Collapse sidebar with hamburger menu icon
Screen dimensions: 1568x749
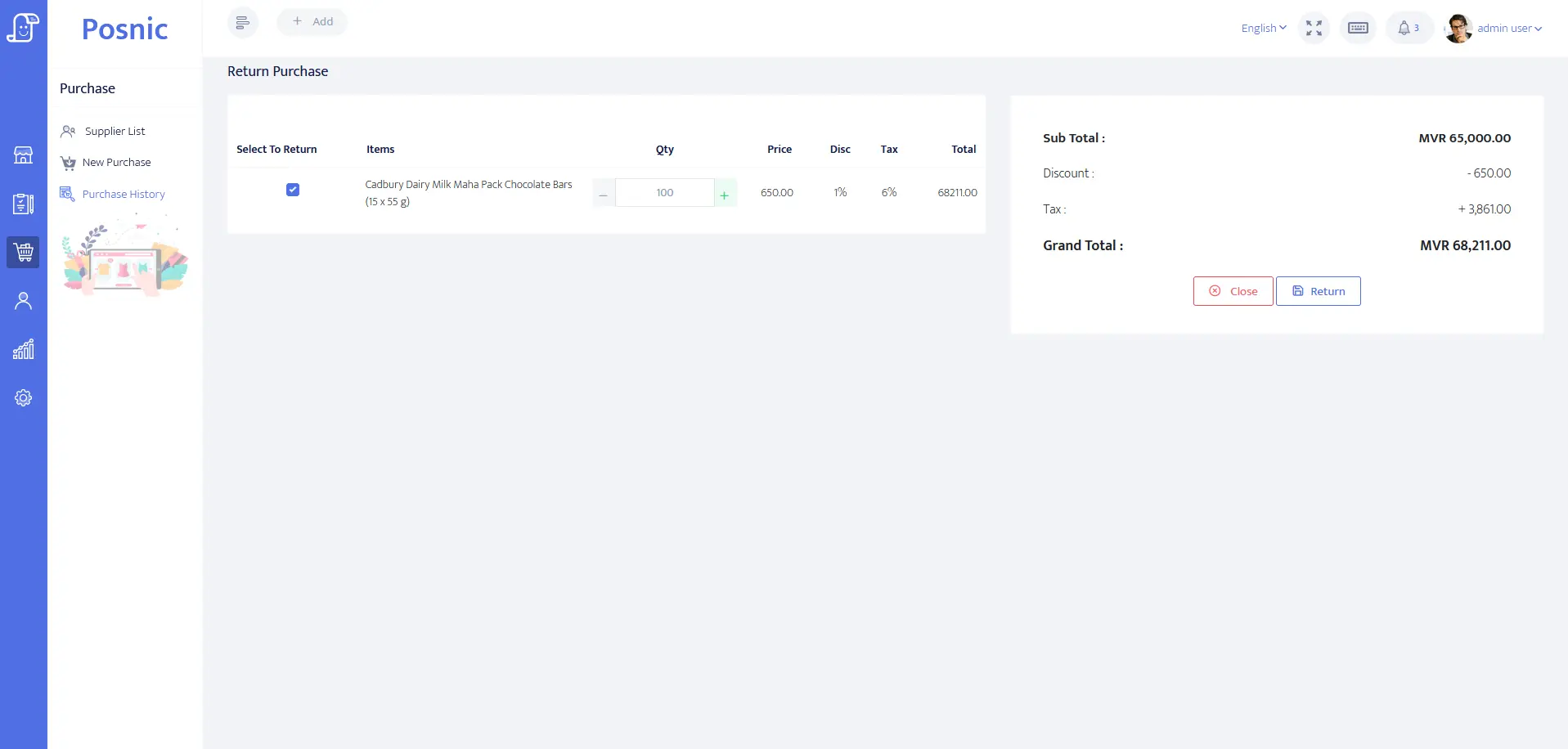242,22
